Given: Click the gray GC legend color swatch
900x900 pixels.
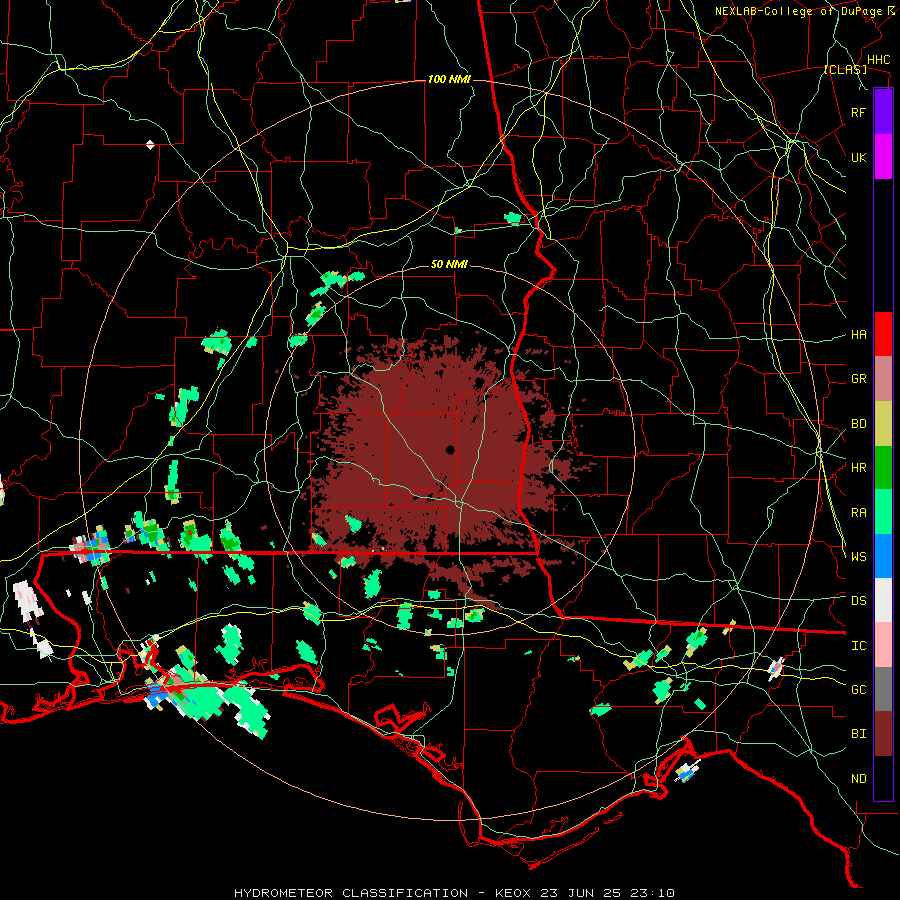Looking at the screenshot, I should (x=883, y=689).
